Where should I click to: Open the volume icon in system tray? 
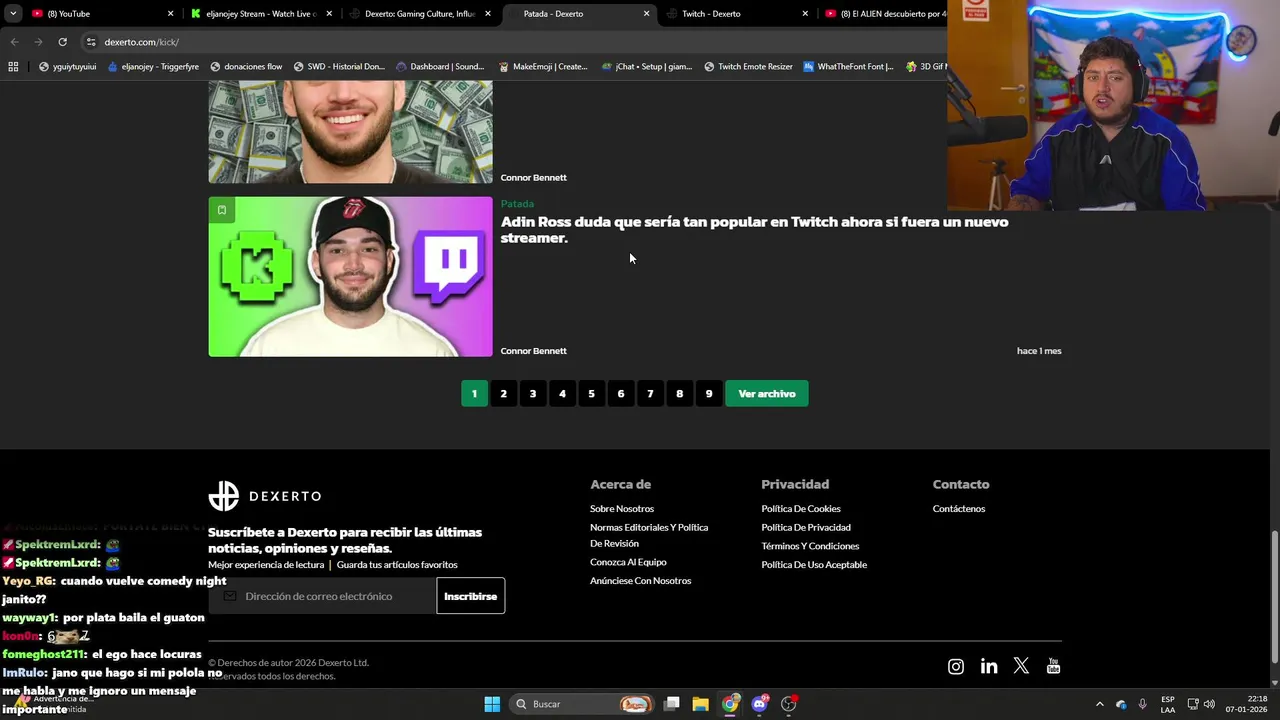click(x=1209, y=704)
